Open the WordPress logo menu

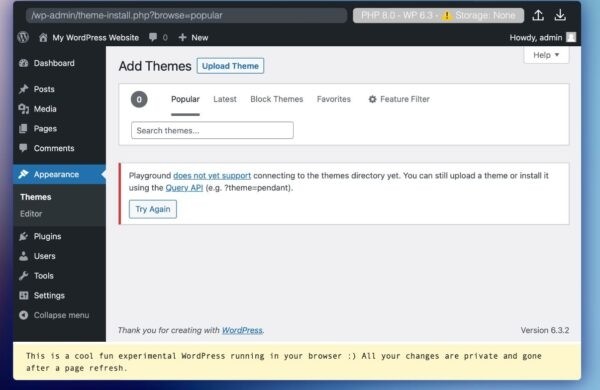click(x=23, y=37)
